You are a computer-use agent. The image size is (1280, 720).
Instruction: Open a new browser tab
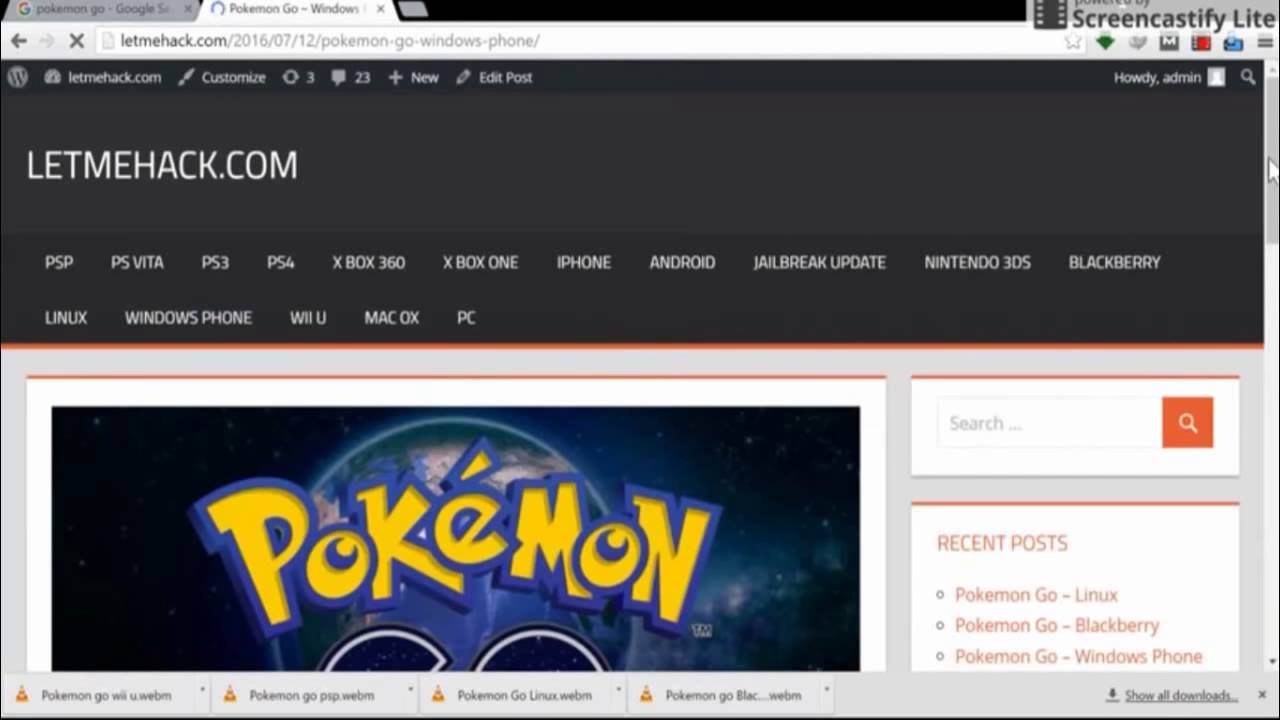tap(413, 9)
